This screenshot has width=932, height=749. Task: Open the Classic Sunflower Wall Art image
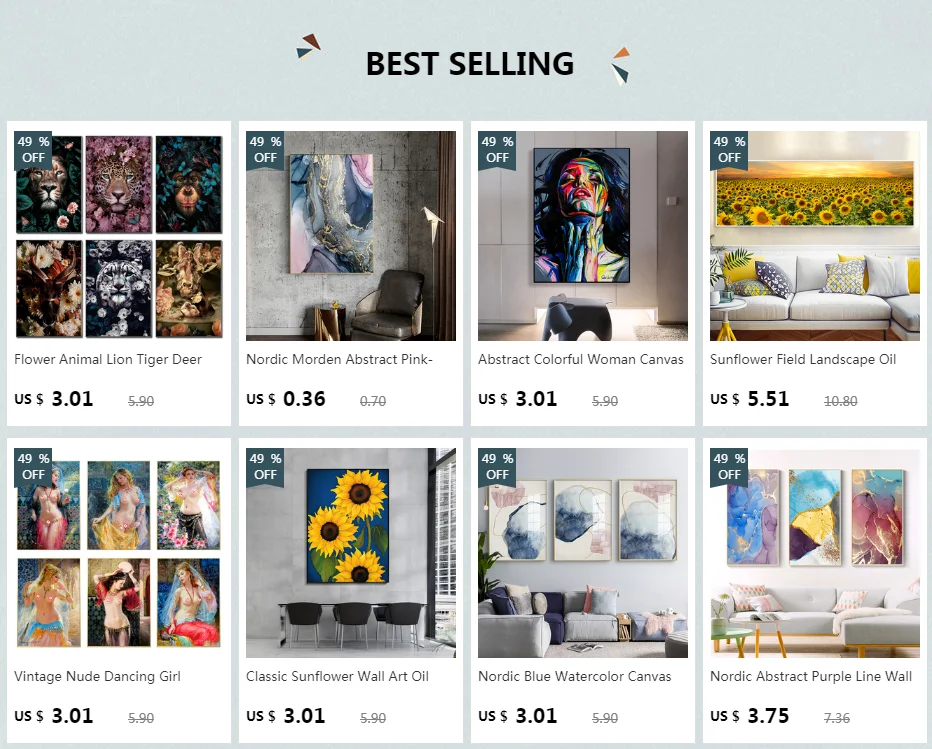tap(351, 553)
